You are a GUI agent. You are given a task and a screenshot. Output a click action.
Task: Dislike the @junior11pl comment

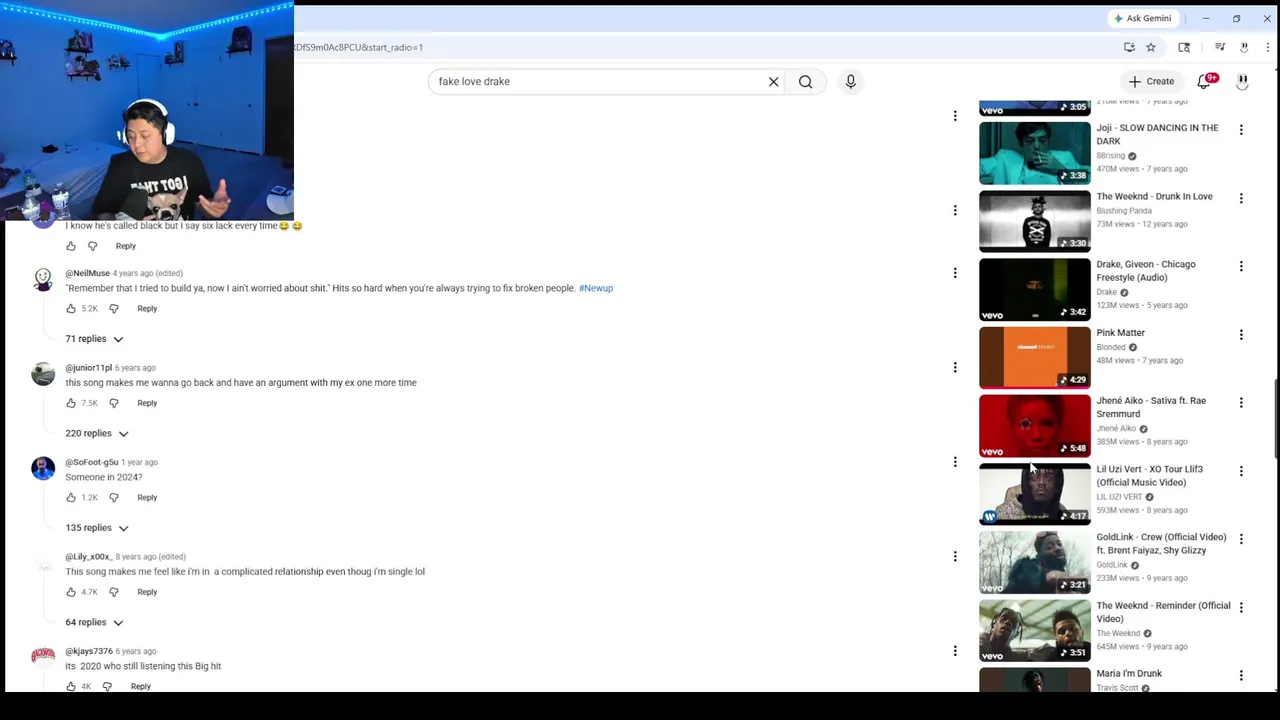(113, 403)
